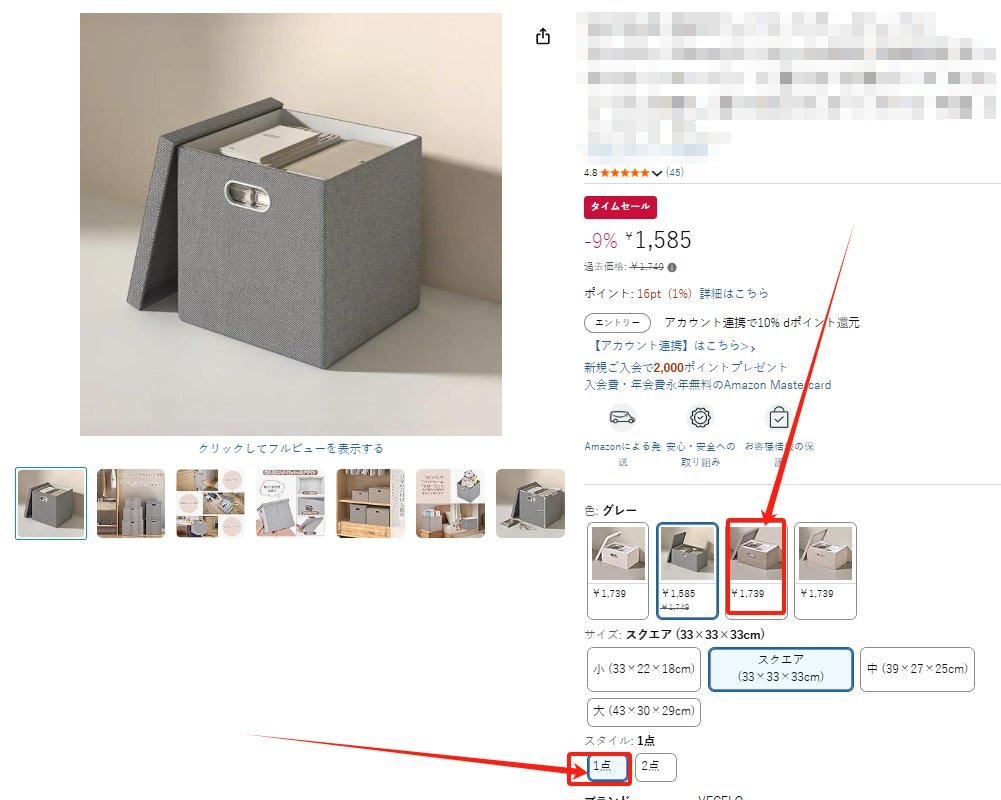Screen dimensions: 1001x800
Task: Click the Amazon delivery truck icon
Action: tap(622, 418)
